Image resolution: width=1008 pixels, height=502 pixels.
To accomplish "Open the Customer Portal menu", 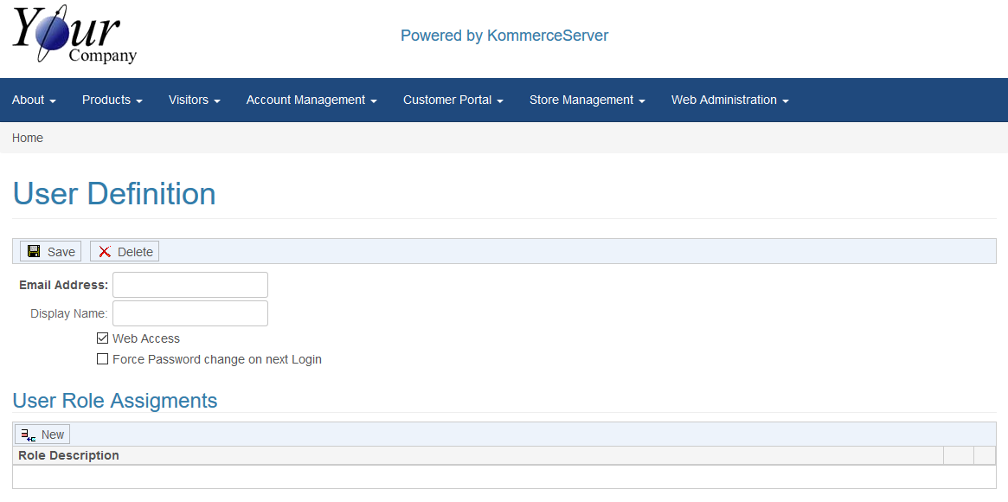I will 453,100.
